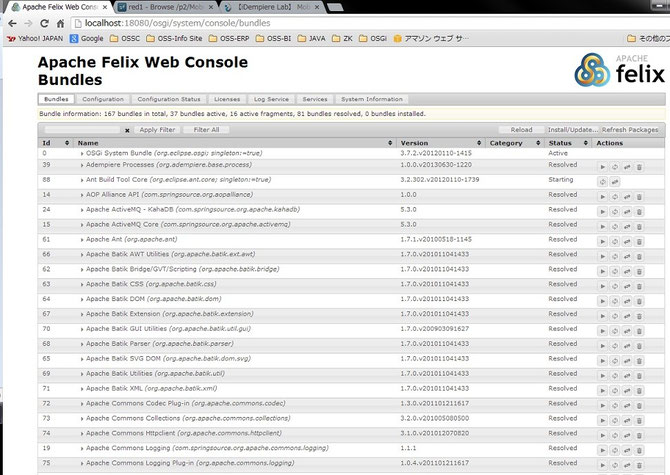670x475 pixels.
Task: Start the Apache ActiveMQ - KahaDB bundle
Action: (602, 212)
